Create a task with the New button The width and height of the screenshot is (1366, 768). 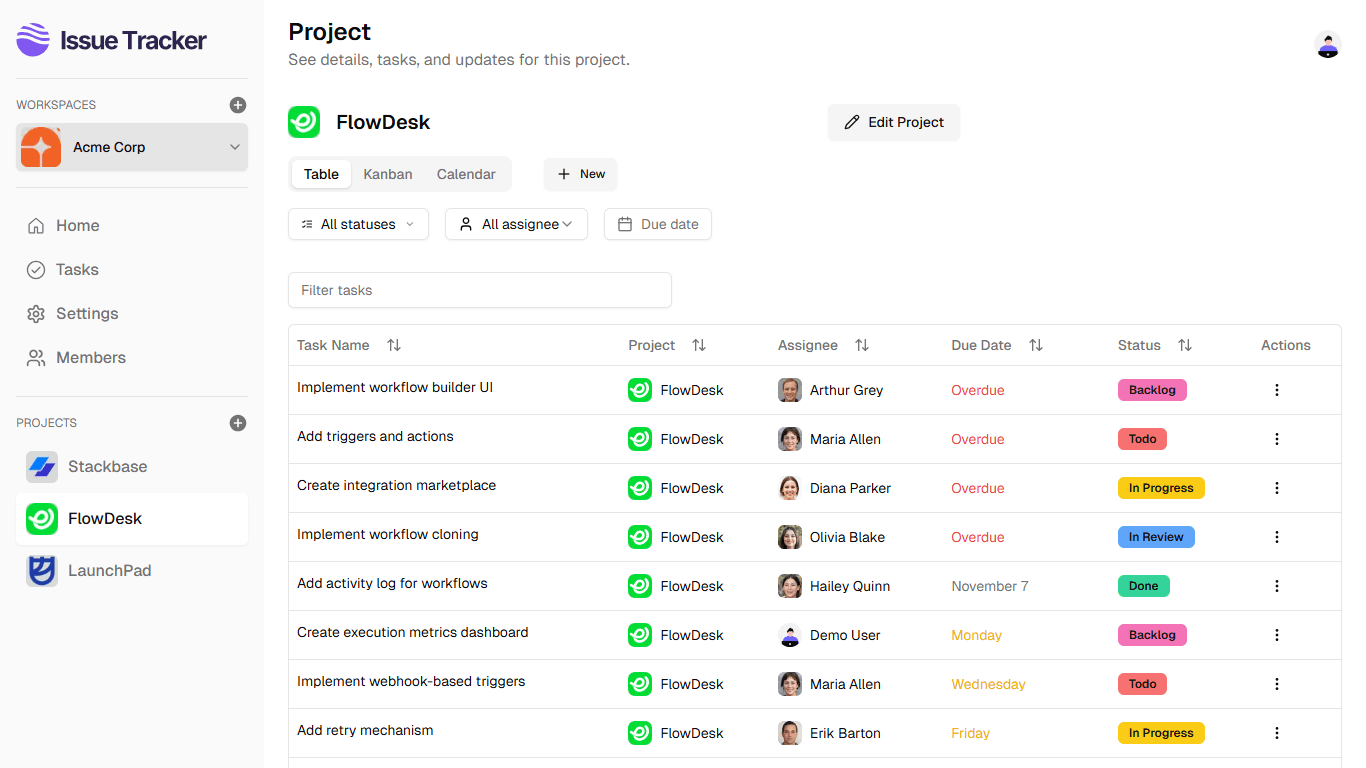tap(580, 174)
